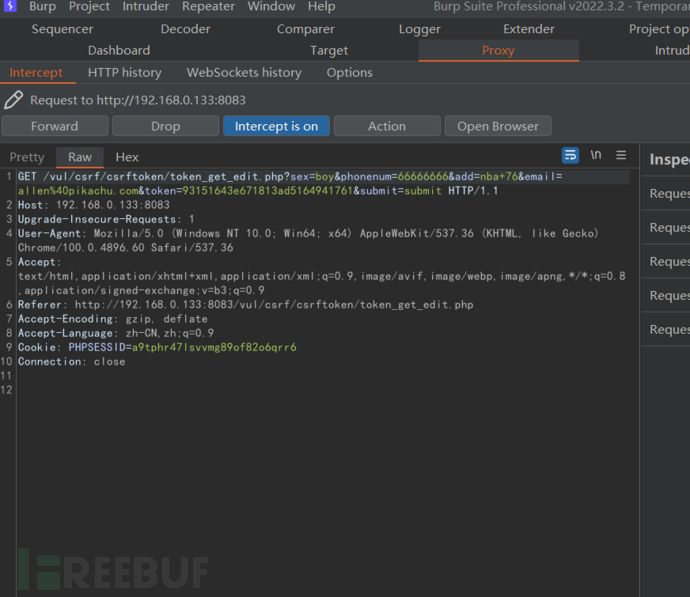Click the Drop button

click(x=165, y=126)
